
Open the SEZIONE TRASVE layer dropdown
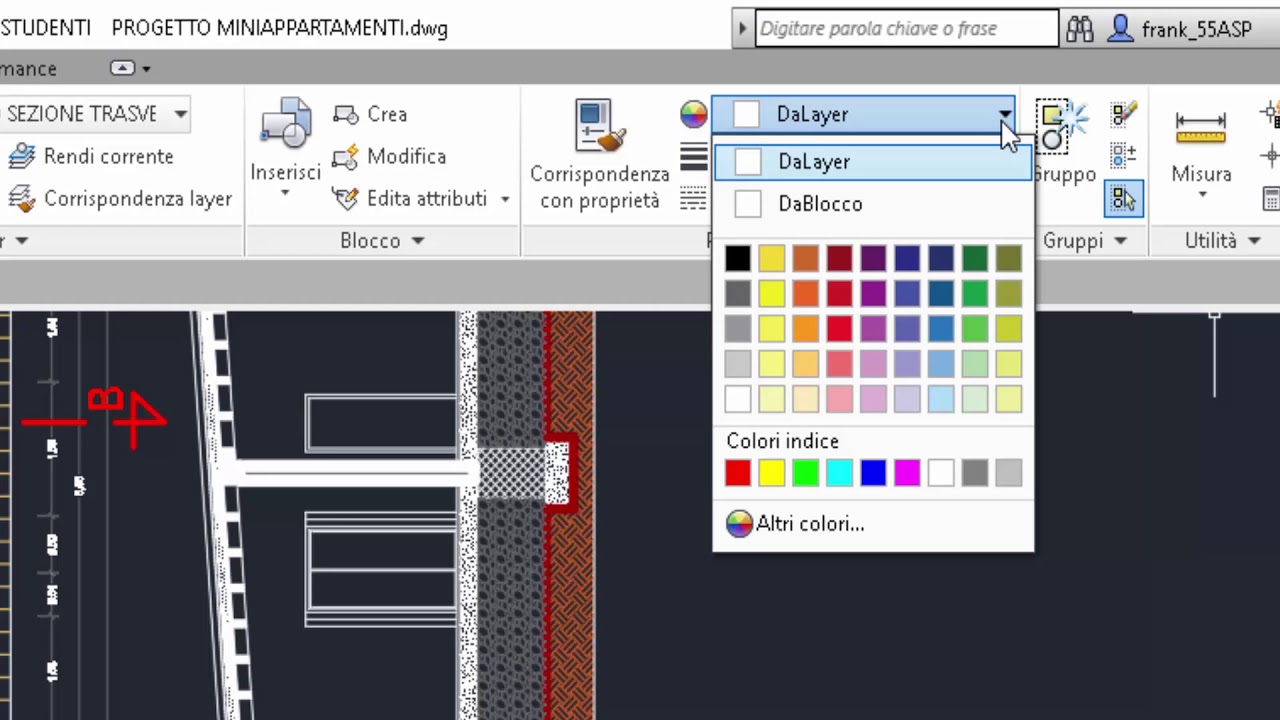[180, 114]
